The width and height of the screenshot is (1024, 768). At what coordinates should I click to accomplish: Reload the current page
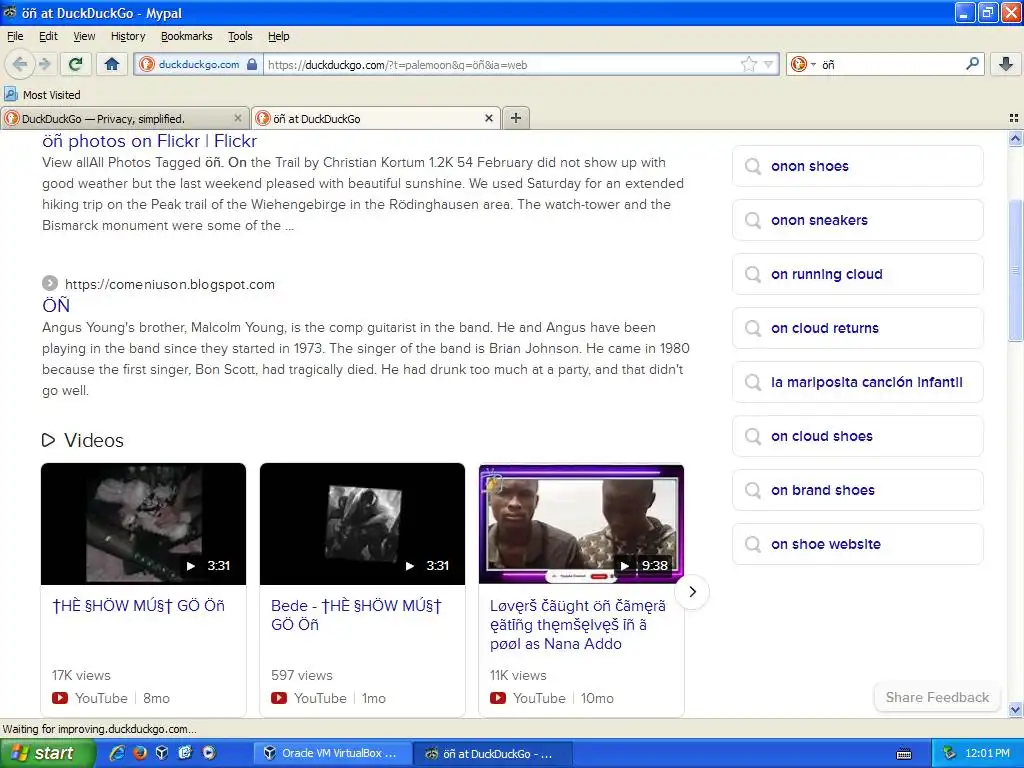76,64
